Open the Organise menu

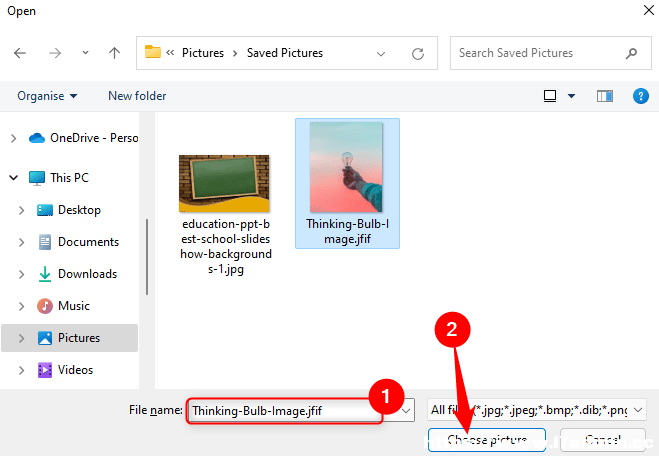click(47, 96)
